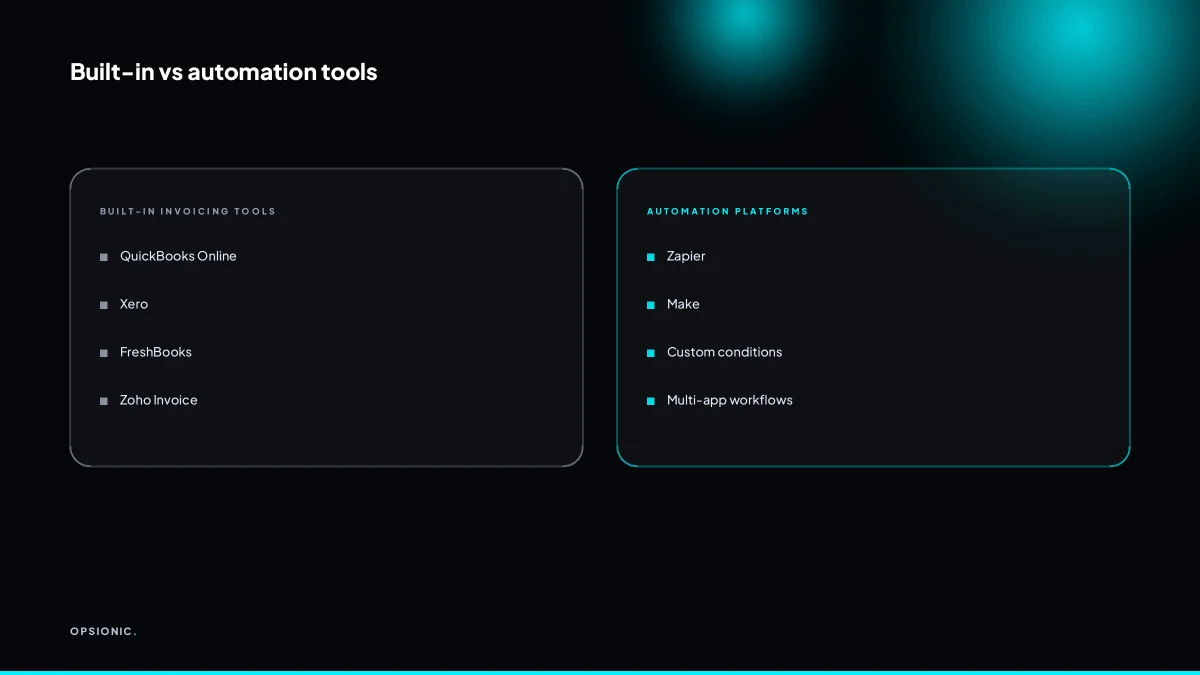Click the gray bullet beside Xero

[104, 306]
